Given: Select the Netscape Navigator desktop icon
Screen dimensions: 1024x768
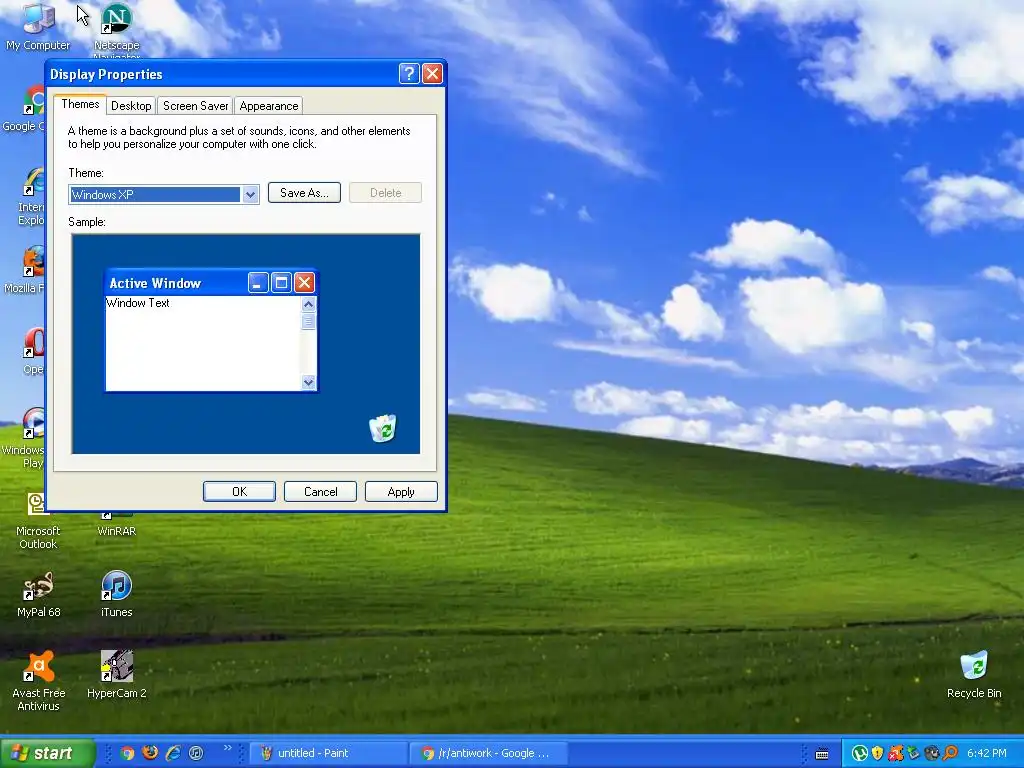Looking at the screenshot, I should pyautogui.click(x=116, y=30).
